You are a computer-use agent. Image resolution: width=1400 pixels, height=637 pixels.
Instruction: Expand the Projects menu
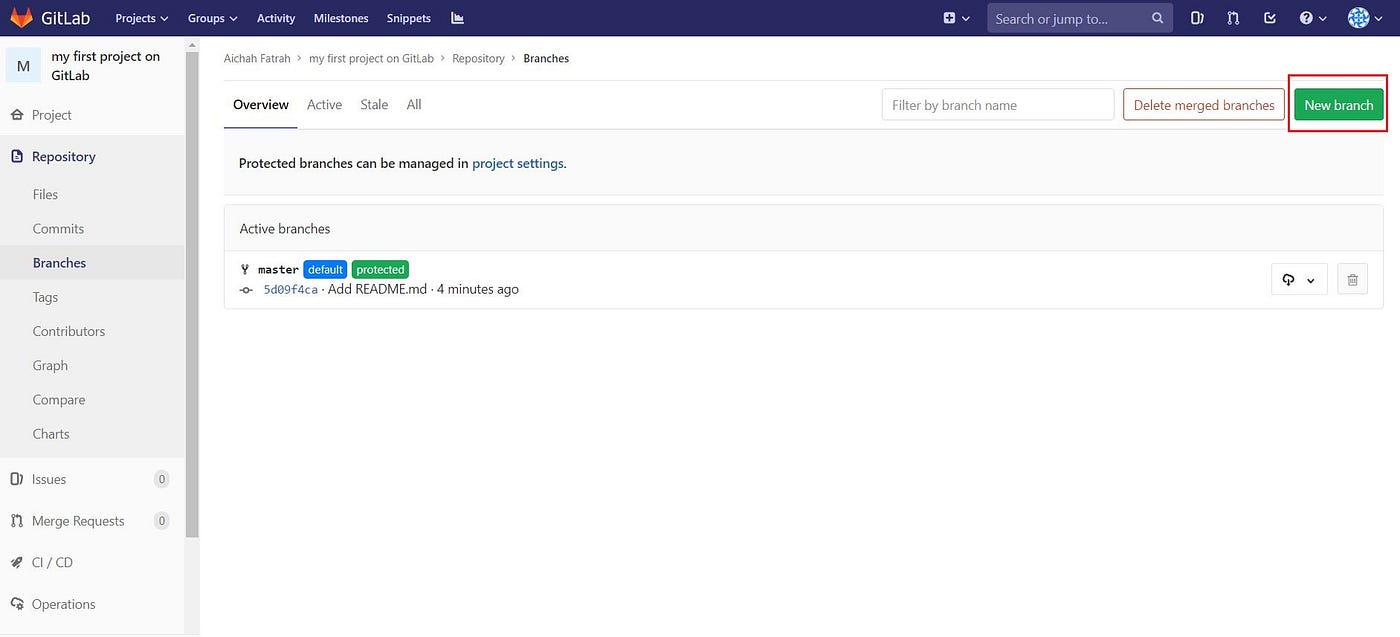click(142, 18)
